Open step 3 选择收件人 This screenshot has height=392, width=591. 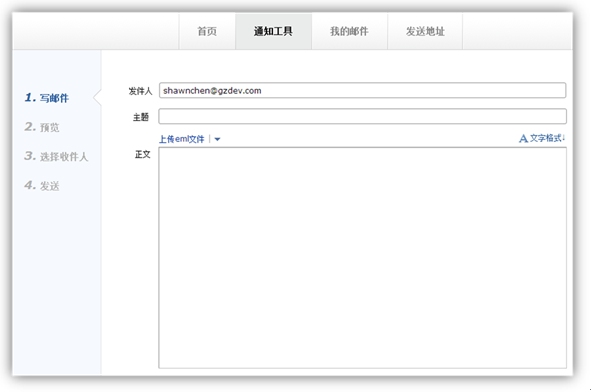tap(56, 156)
